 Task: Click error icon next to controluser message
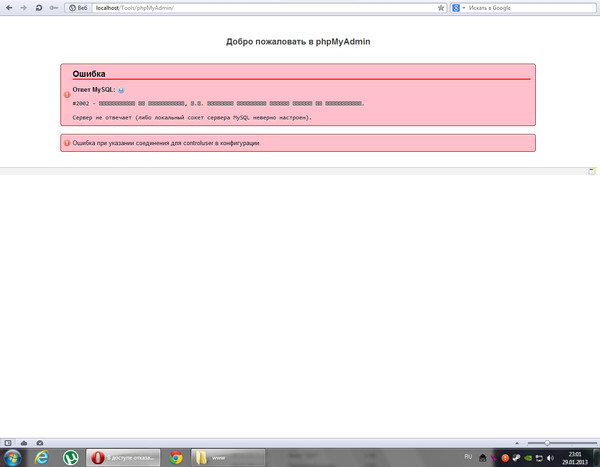pos(67,143)
